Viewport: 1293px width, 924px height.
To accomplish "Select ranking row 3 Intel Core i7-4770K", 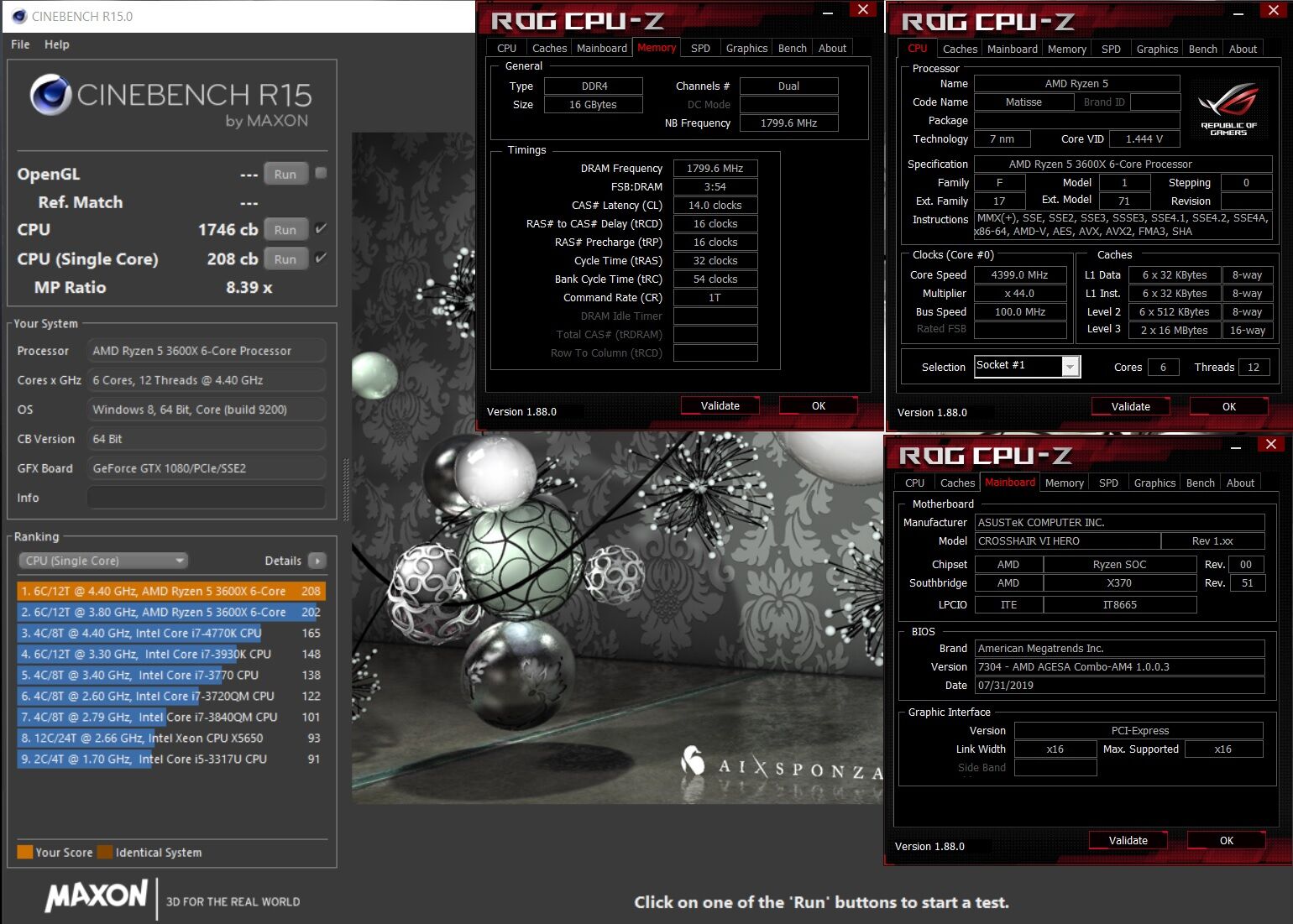I will coord(170,633).
